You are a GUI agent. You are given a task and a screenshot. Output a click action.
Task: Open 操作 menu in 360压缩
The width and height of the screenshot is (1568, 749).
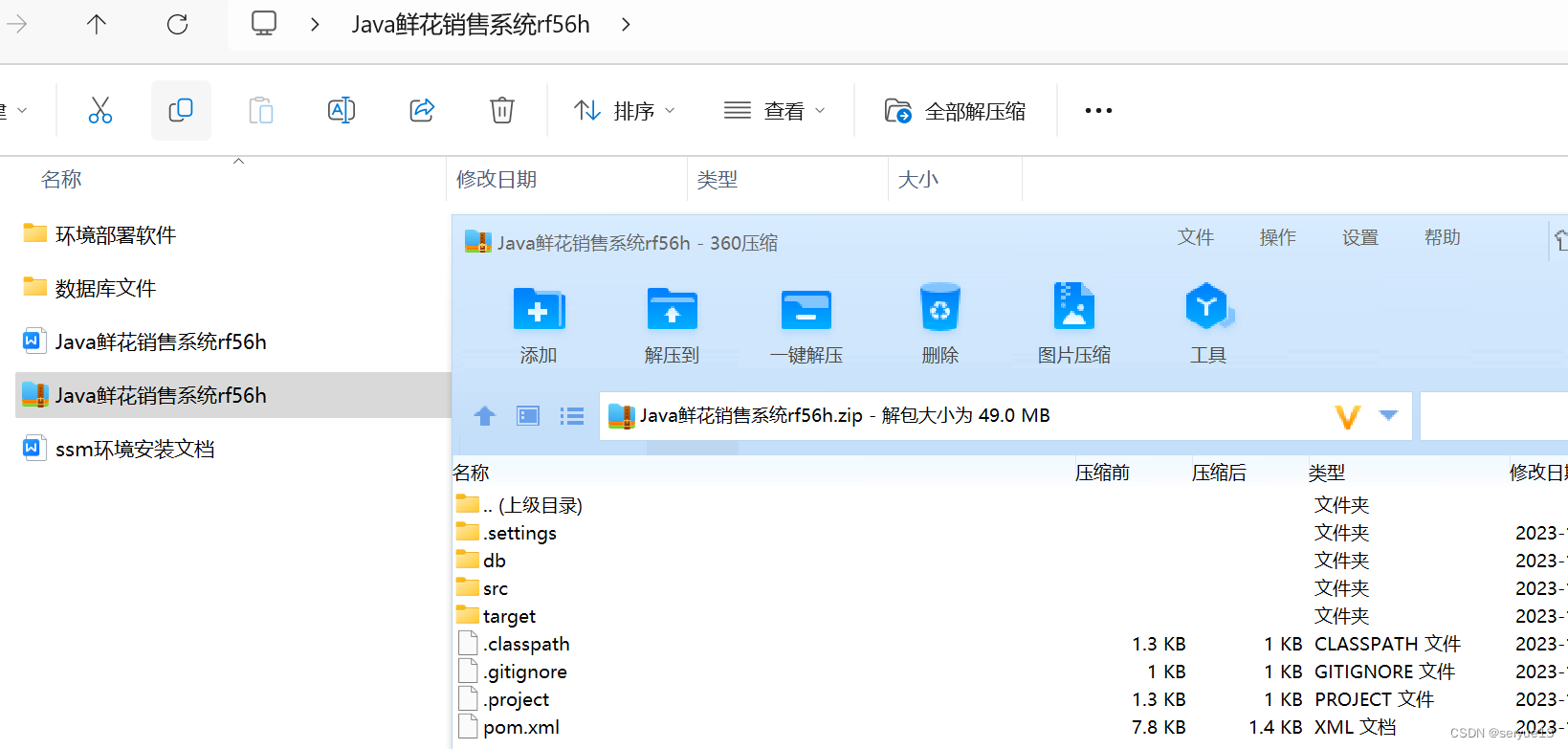pos(1278,237)
